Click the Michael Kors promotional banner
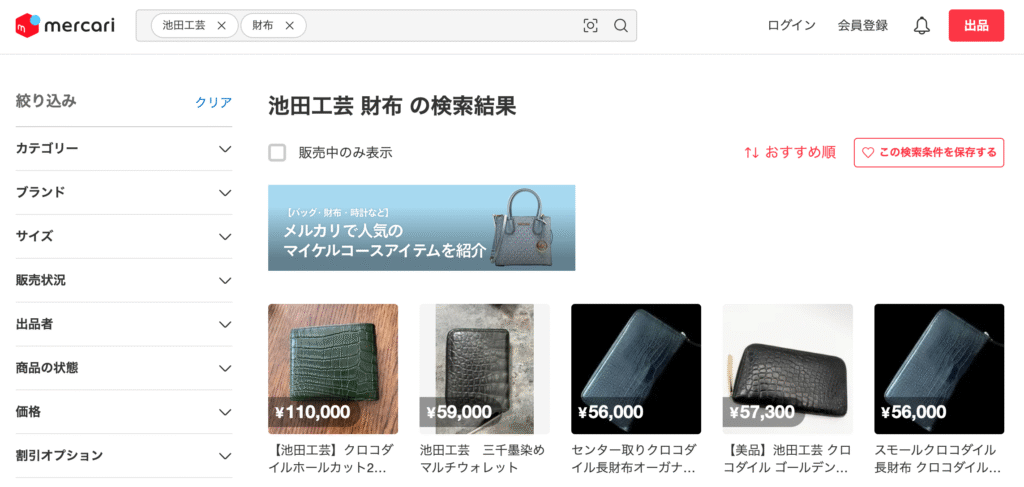Image resolution: width=1024 pixels, height=487 pixels. click(421, 228)
